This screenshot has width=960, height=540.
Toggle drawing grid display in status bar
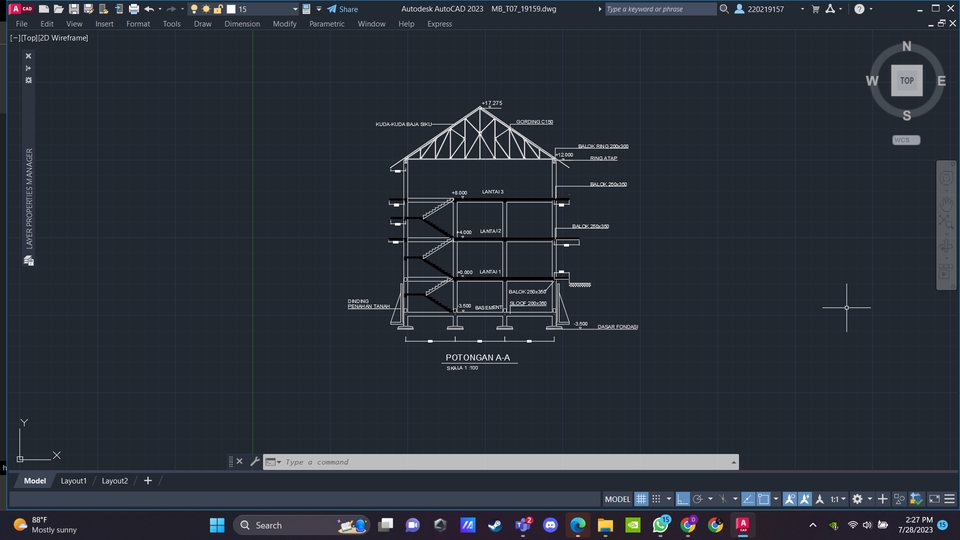point(641,499)
